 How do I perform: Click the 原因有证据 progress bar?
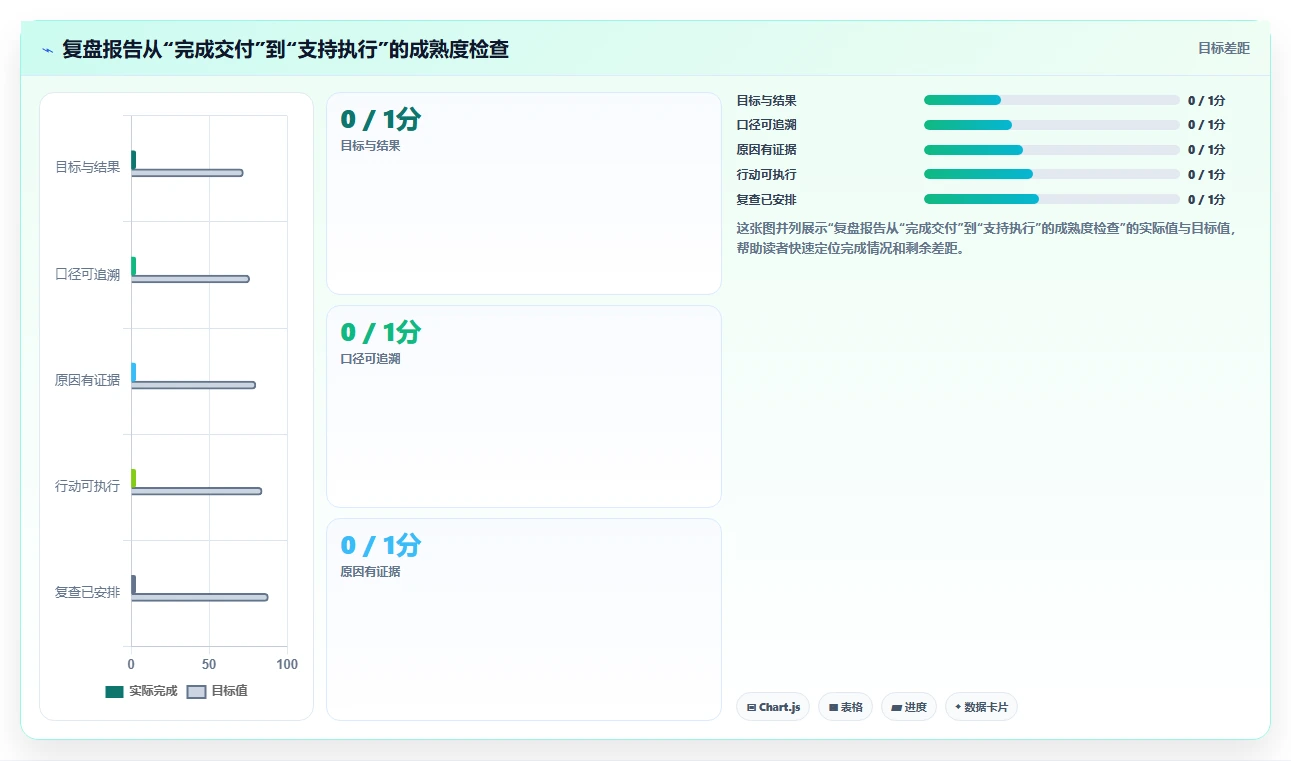click(x=1051, y=150)
